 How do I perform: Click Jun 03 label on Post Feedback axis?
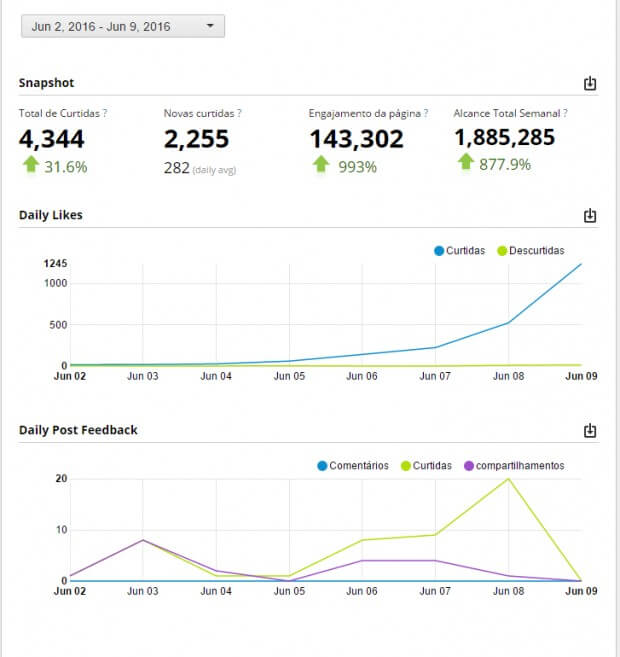pos(143,591)
